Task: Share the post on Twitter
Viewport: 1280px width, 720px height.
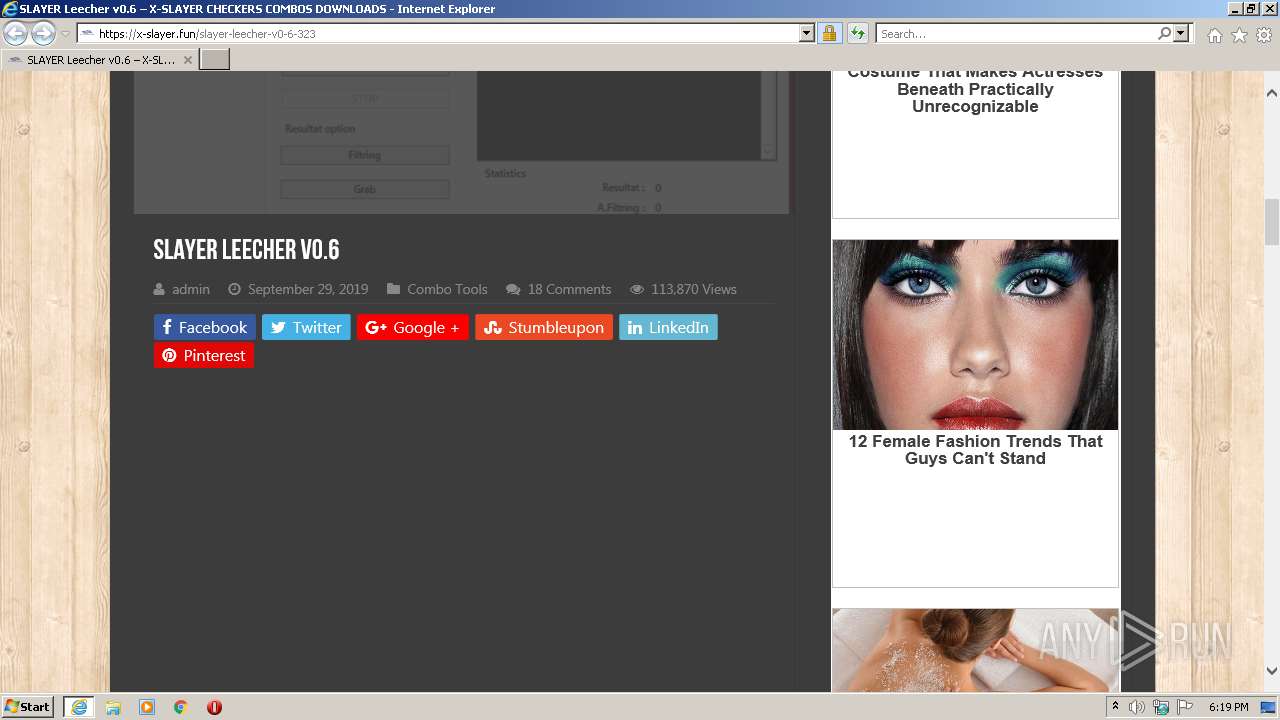Action: tap(306, 327)
